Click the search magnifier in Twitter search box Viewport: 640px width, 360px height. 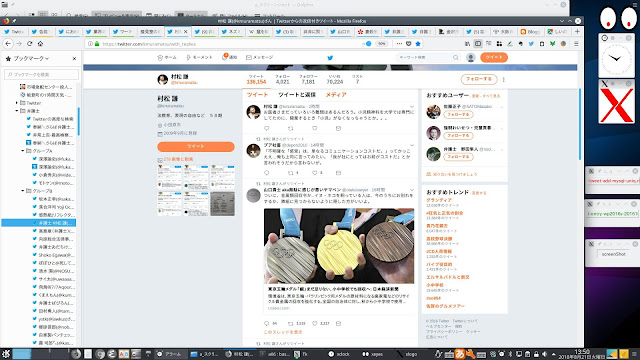(456, 58)
